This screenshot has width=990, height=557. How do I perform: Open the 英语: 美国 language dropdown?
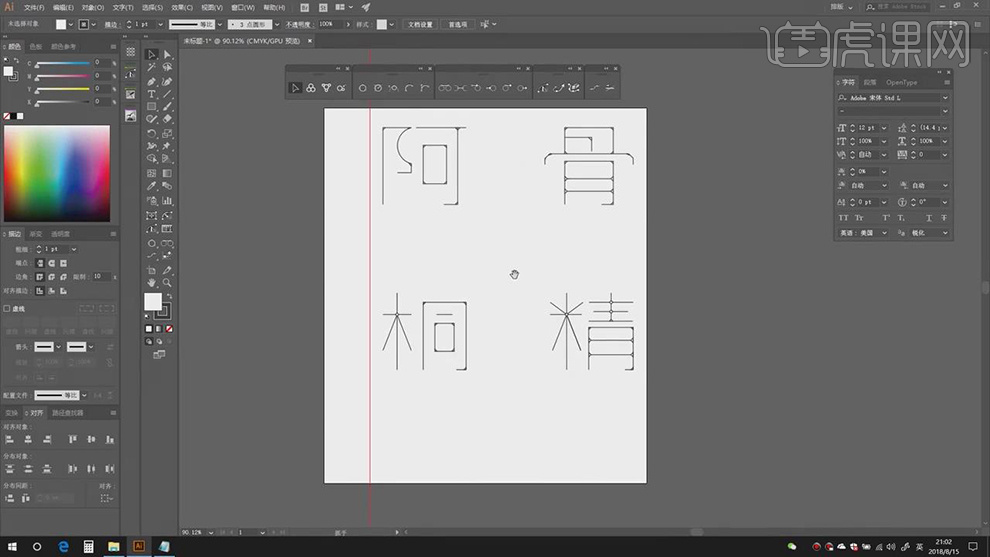click(883, 233)
